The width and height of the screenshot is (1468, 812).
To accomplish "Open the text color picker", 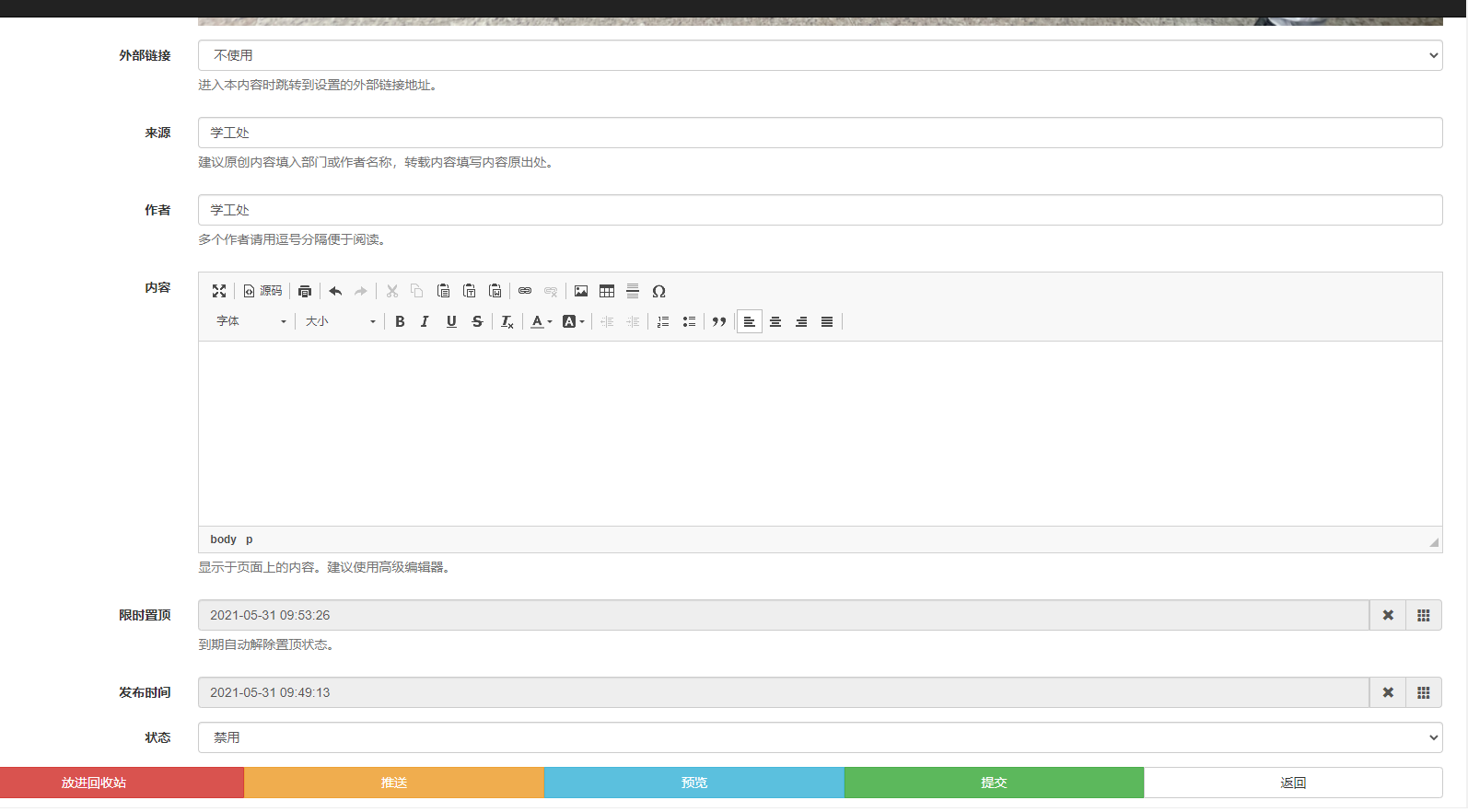I will 541,321.
